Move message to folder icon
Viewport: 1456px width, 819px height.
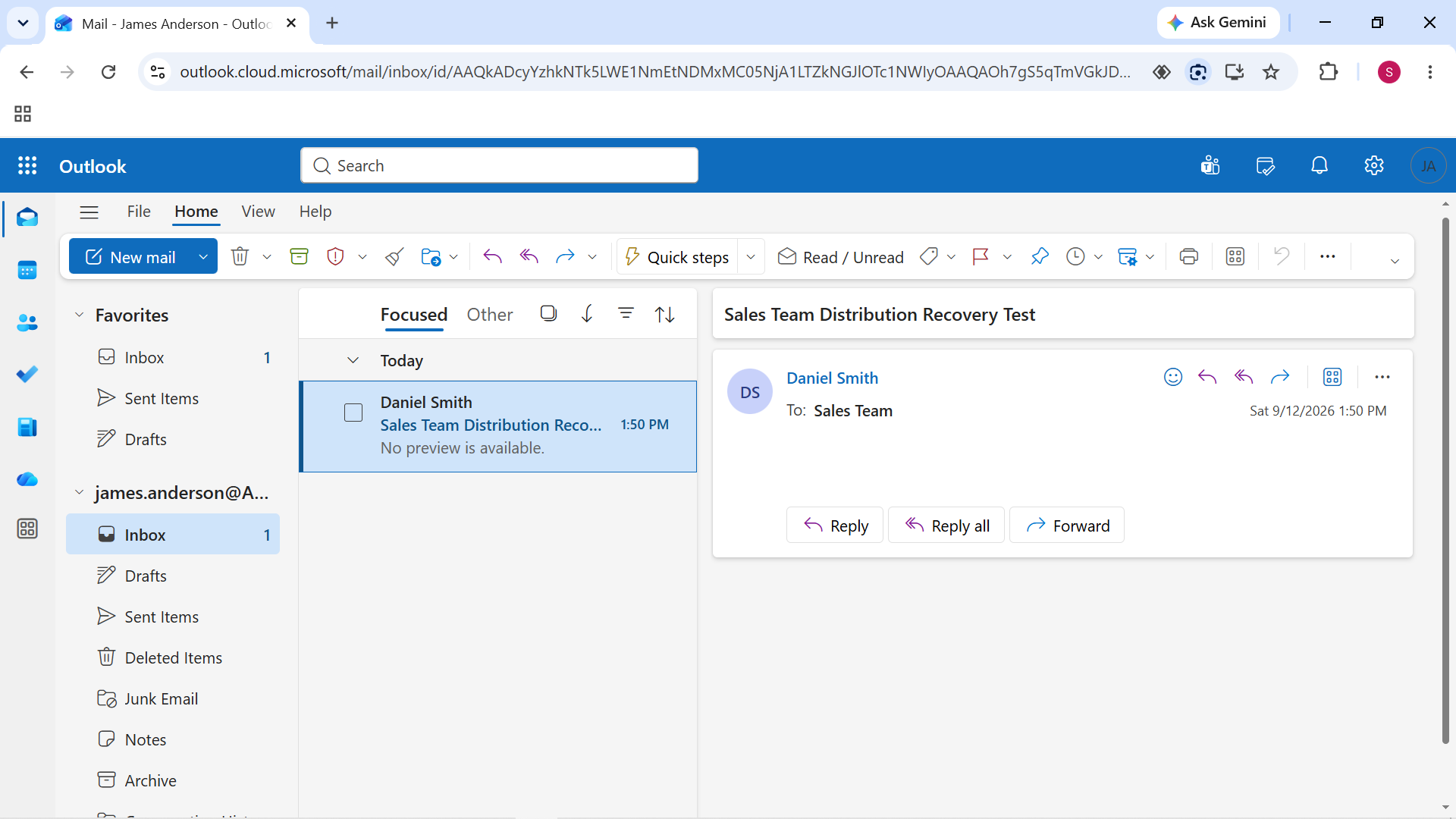pyautogui.click(x=431, y=257)
